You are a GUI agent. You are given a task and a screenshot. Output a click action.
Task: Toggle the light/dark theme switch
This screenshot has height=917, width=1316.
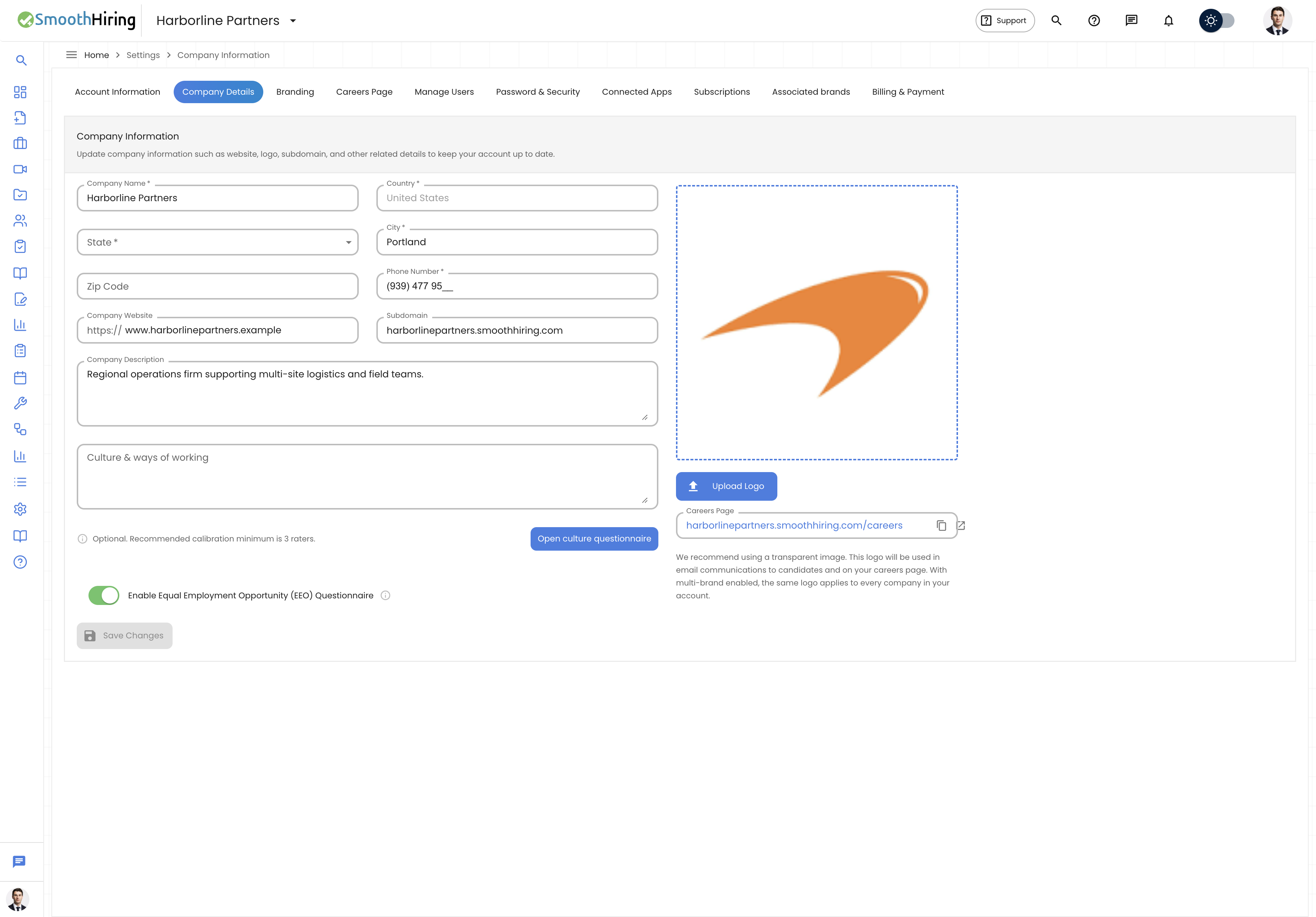(x=1217, y=21)
